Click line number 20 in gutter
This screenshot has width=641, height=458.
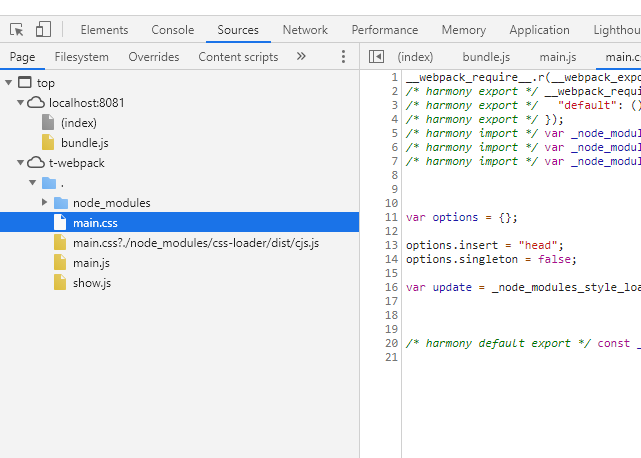391,343
